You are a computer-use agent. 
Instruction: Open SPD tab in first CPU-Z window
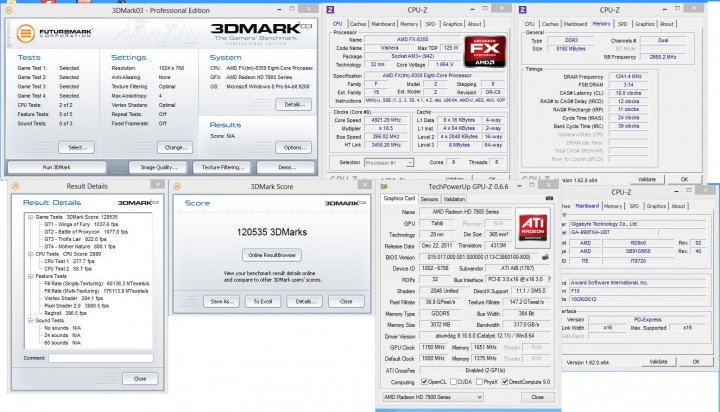(x=430, y=24)
